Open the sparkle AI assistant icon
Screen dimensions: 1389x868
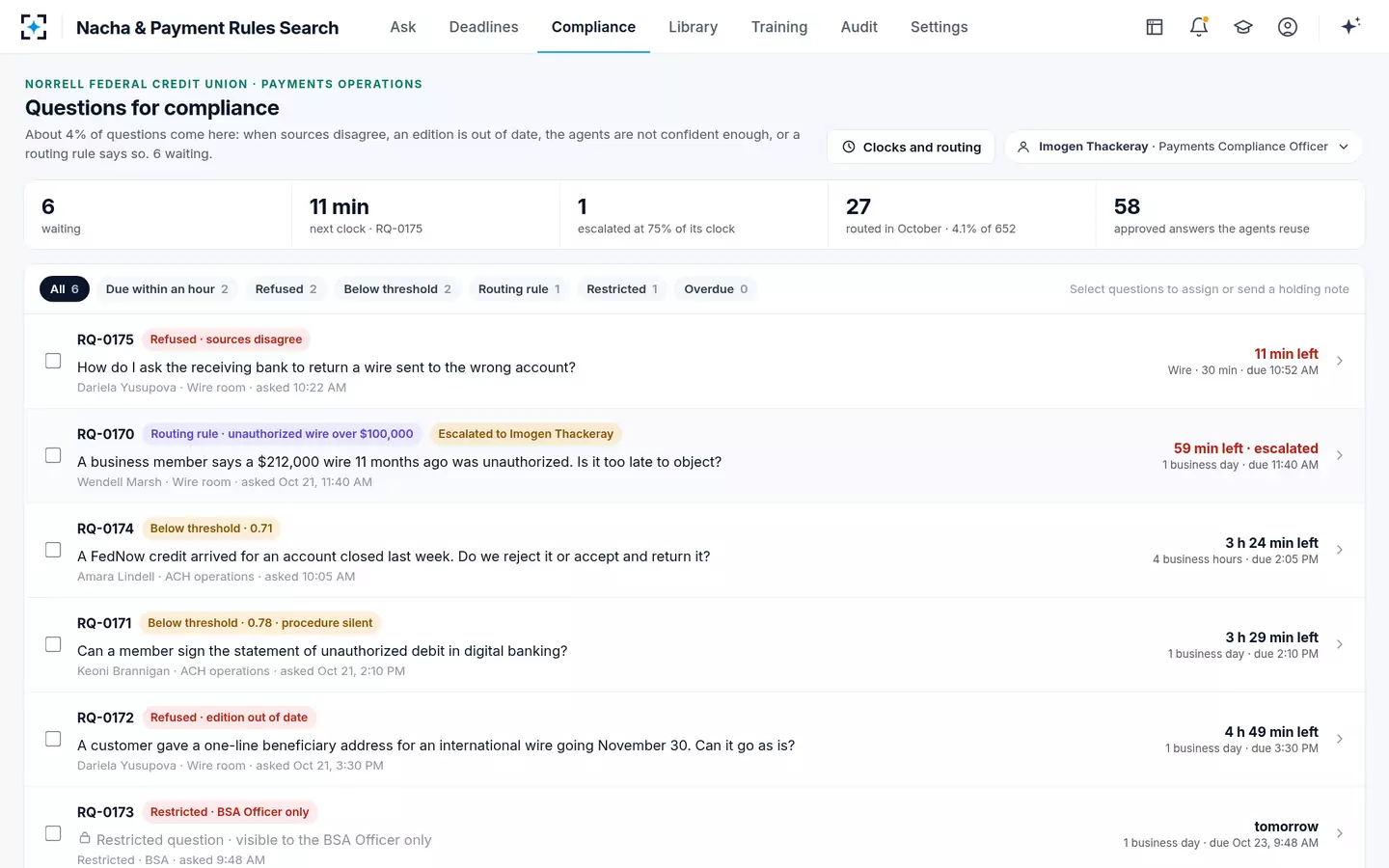(1350, 26)
